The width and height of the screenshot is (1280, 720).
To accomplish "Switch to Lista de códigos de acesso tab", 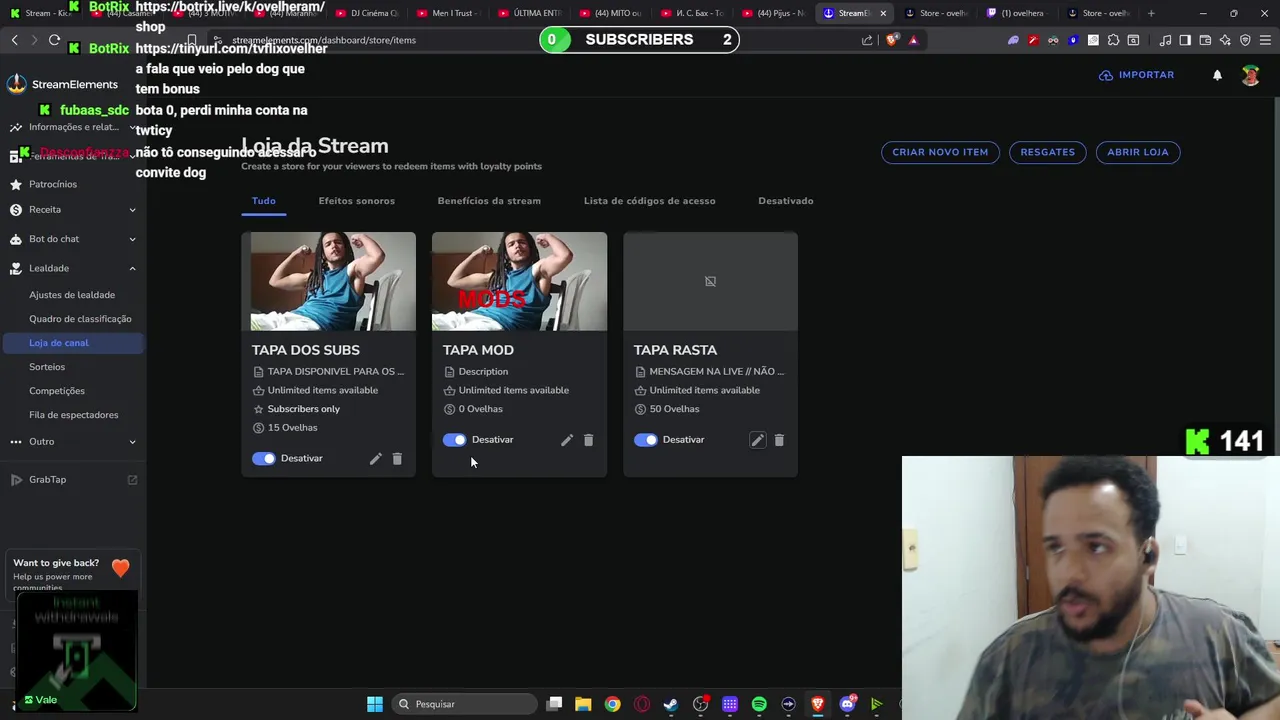I will click(x=650, y=201).
